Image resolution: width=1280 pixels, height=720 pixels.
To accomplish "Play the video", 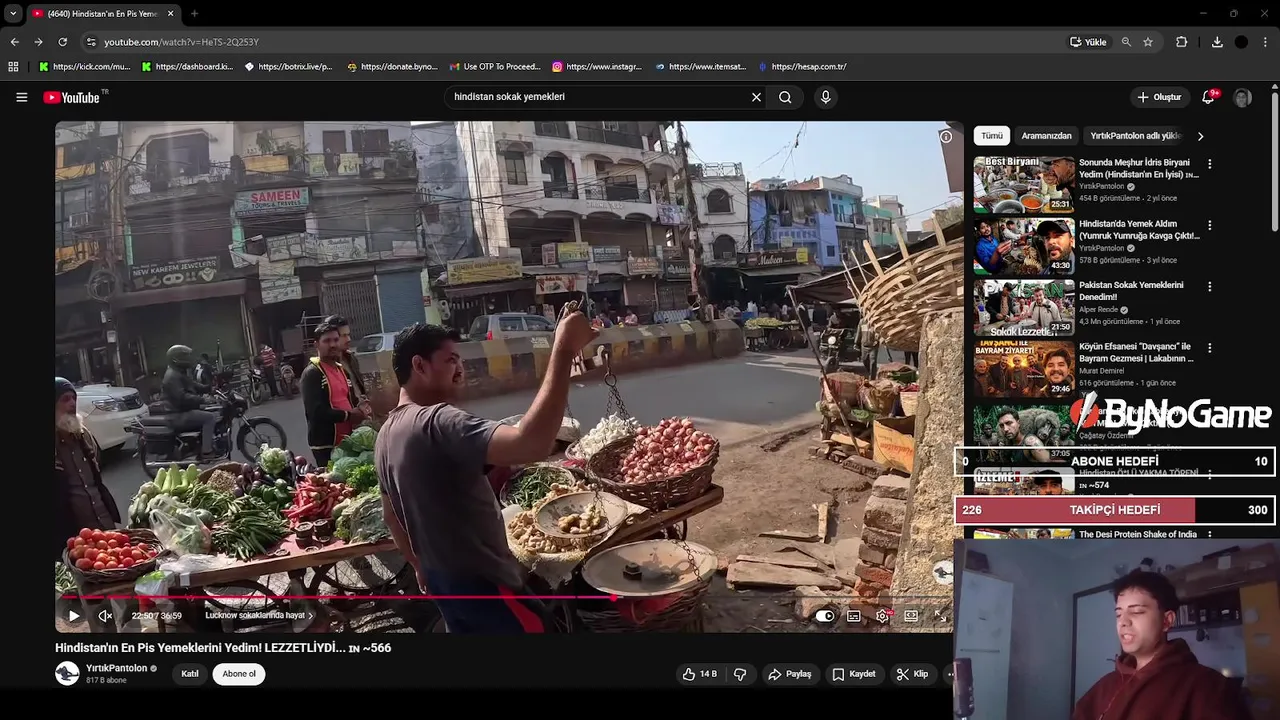I will (x=73, y=616).
